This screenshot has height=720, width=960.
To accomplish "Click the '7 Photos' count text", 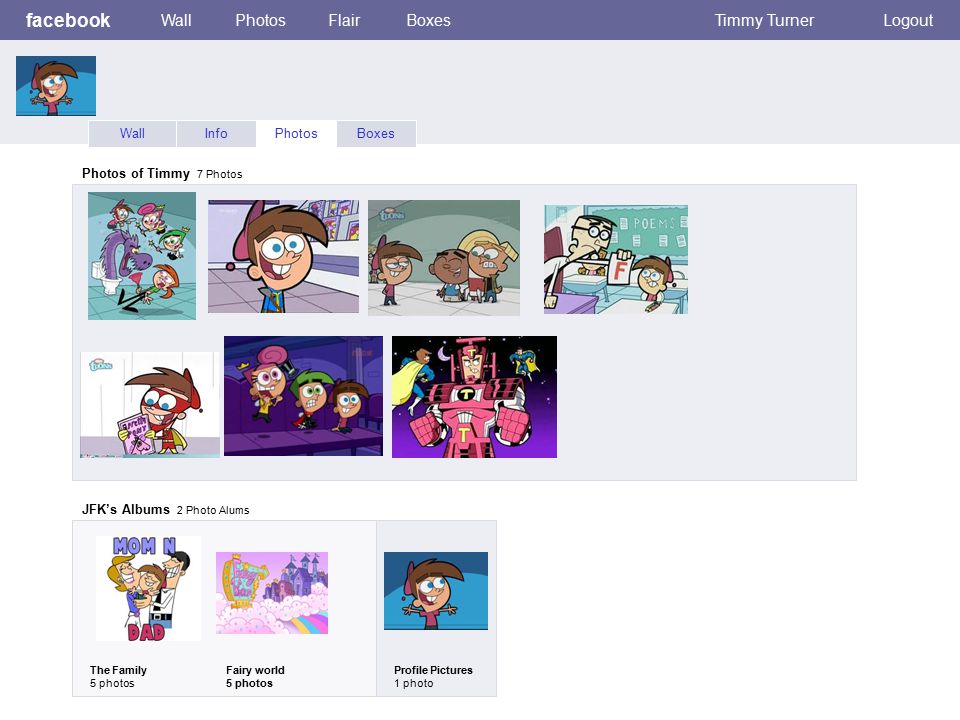I will pos(220,174).
